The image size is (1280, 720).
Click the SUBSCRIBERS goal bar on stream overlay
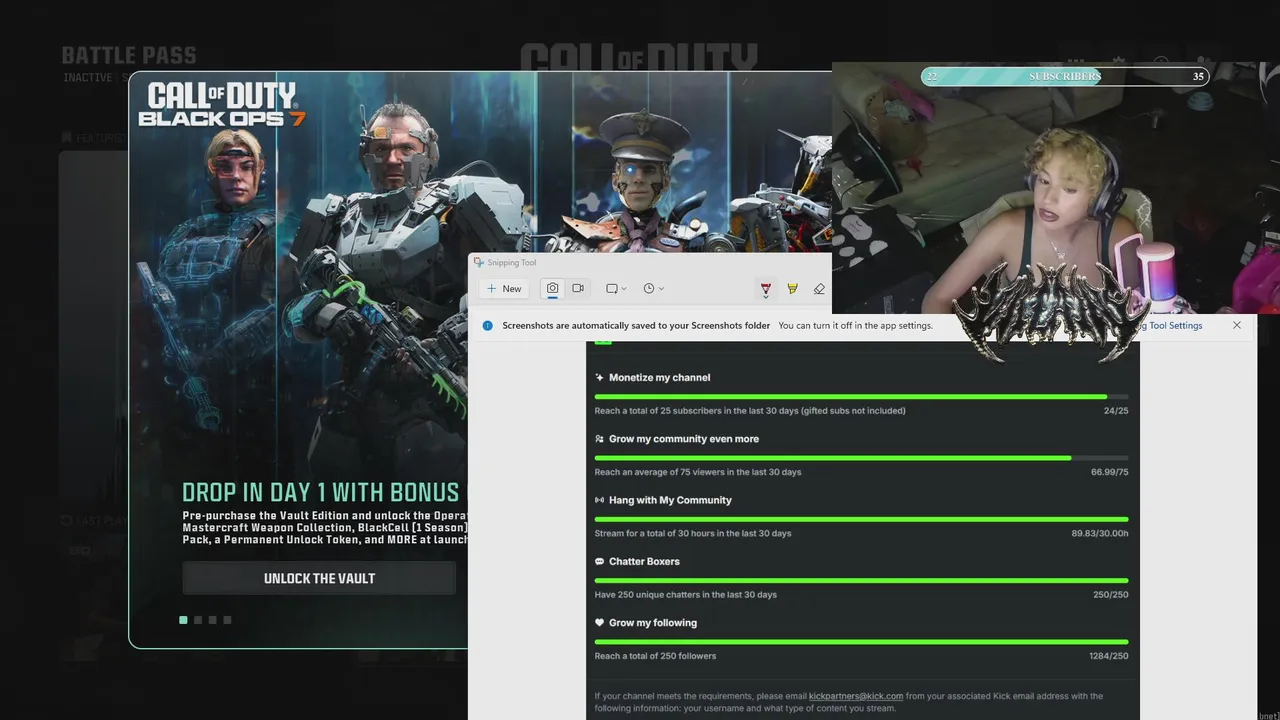click(x=1065, y=76)
